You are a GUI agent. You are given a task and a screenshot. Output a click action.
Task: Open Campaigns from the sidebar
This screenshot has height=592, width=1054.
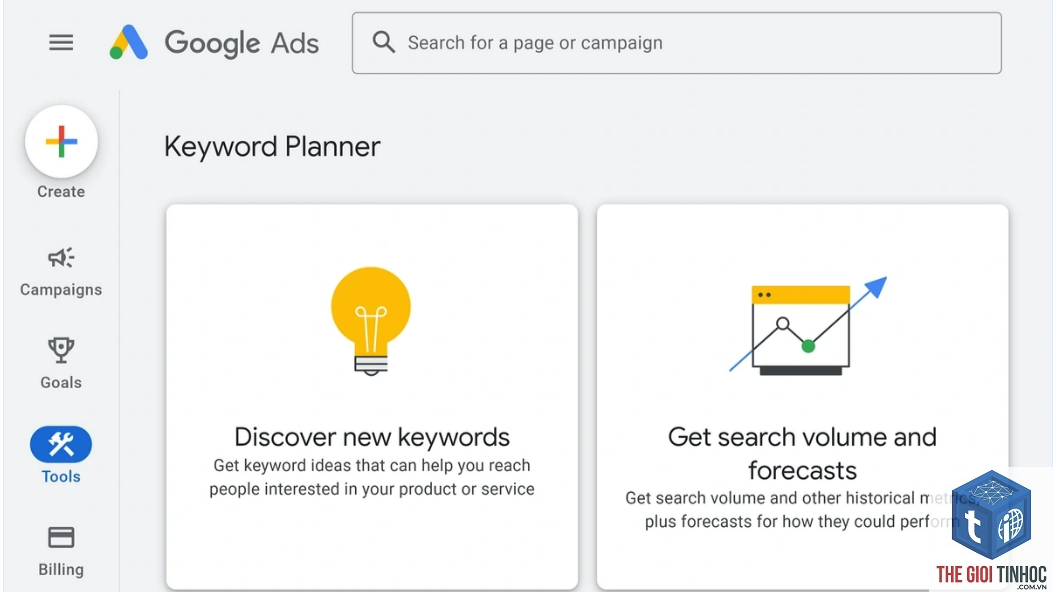coord(61,272)
